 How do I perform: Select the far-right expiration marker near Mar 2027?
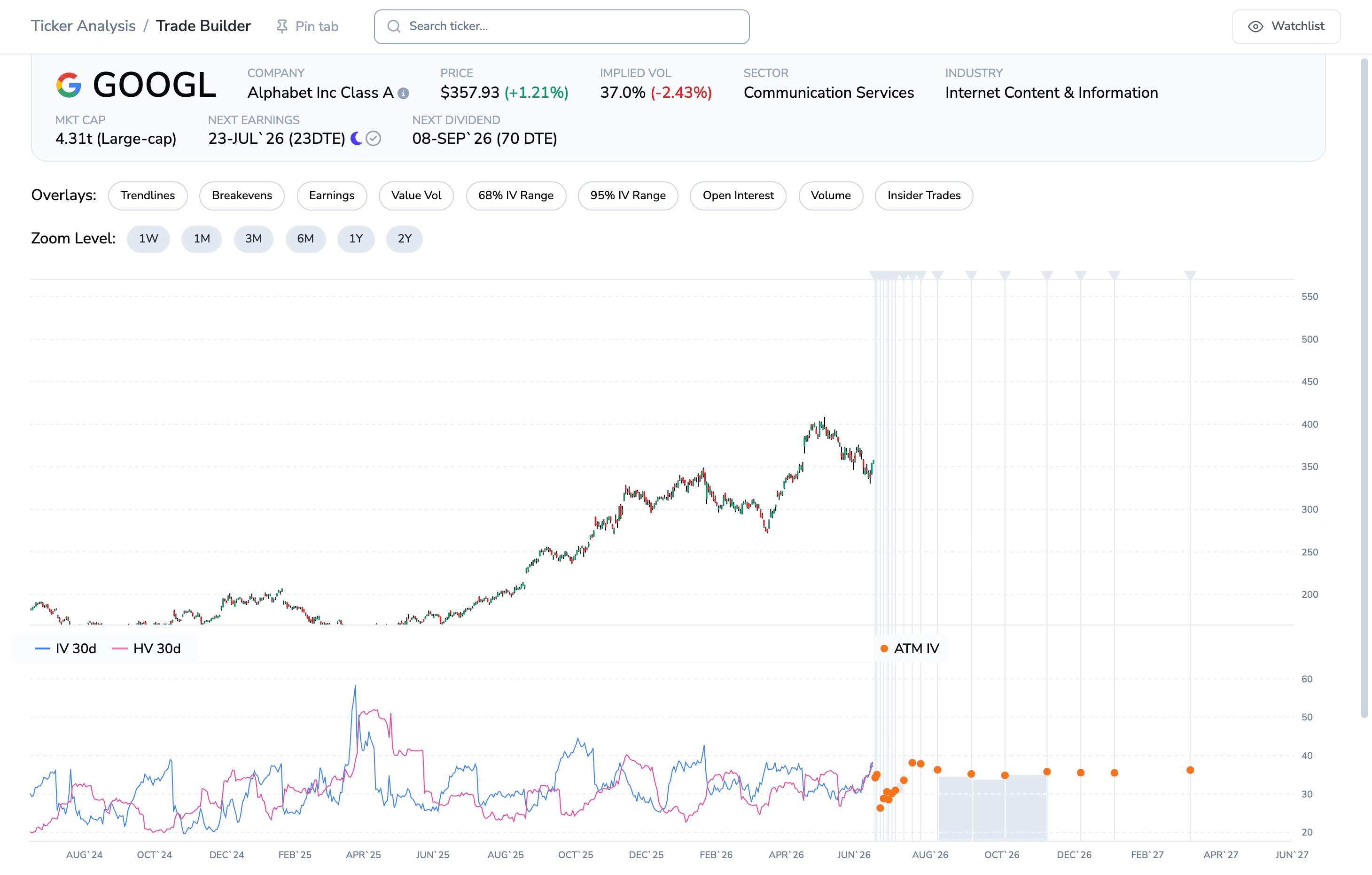pos(1190,275)
